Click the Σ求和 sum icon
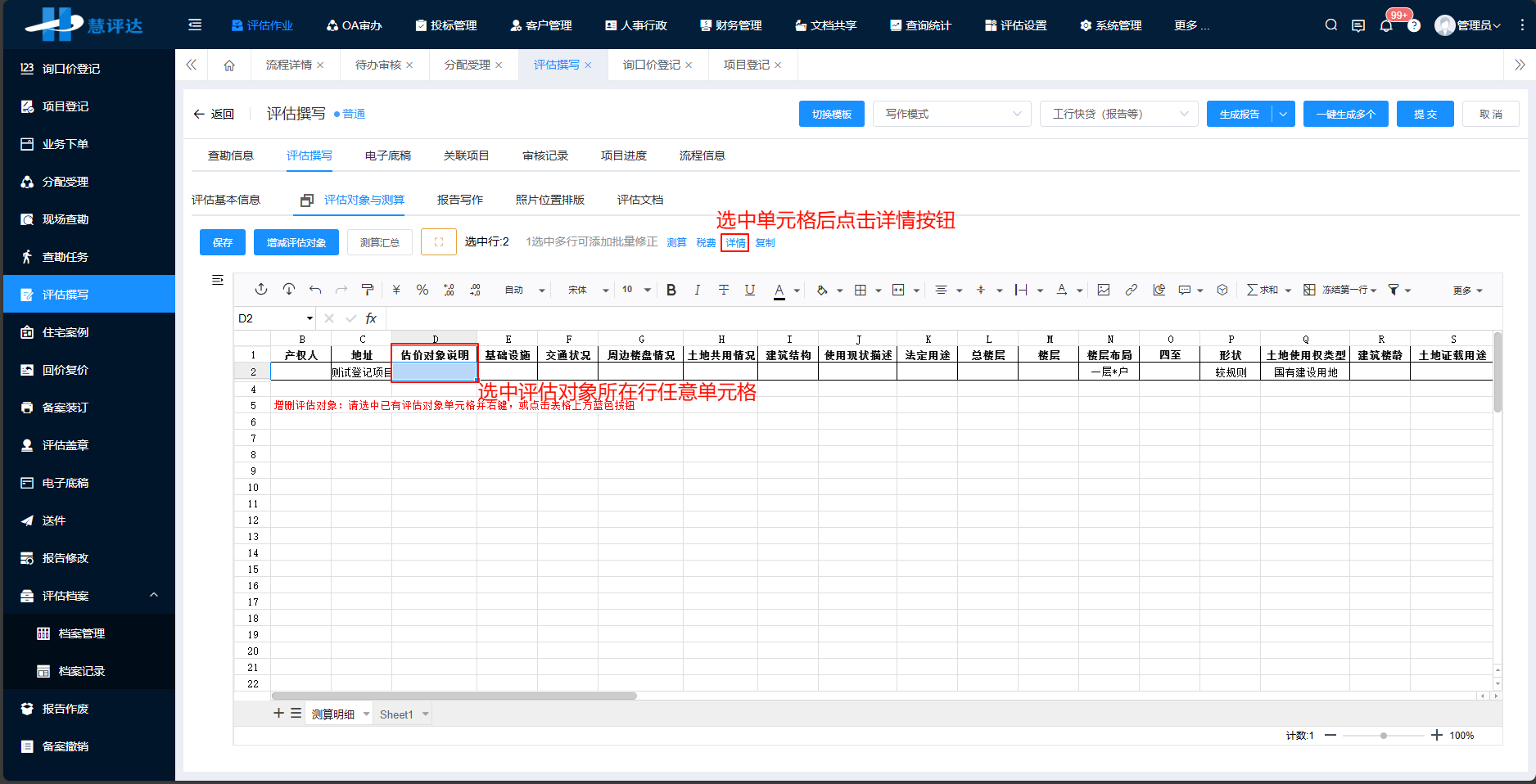The height and width of the screenshot is (784, 1536). (1263, 290)
